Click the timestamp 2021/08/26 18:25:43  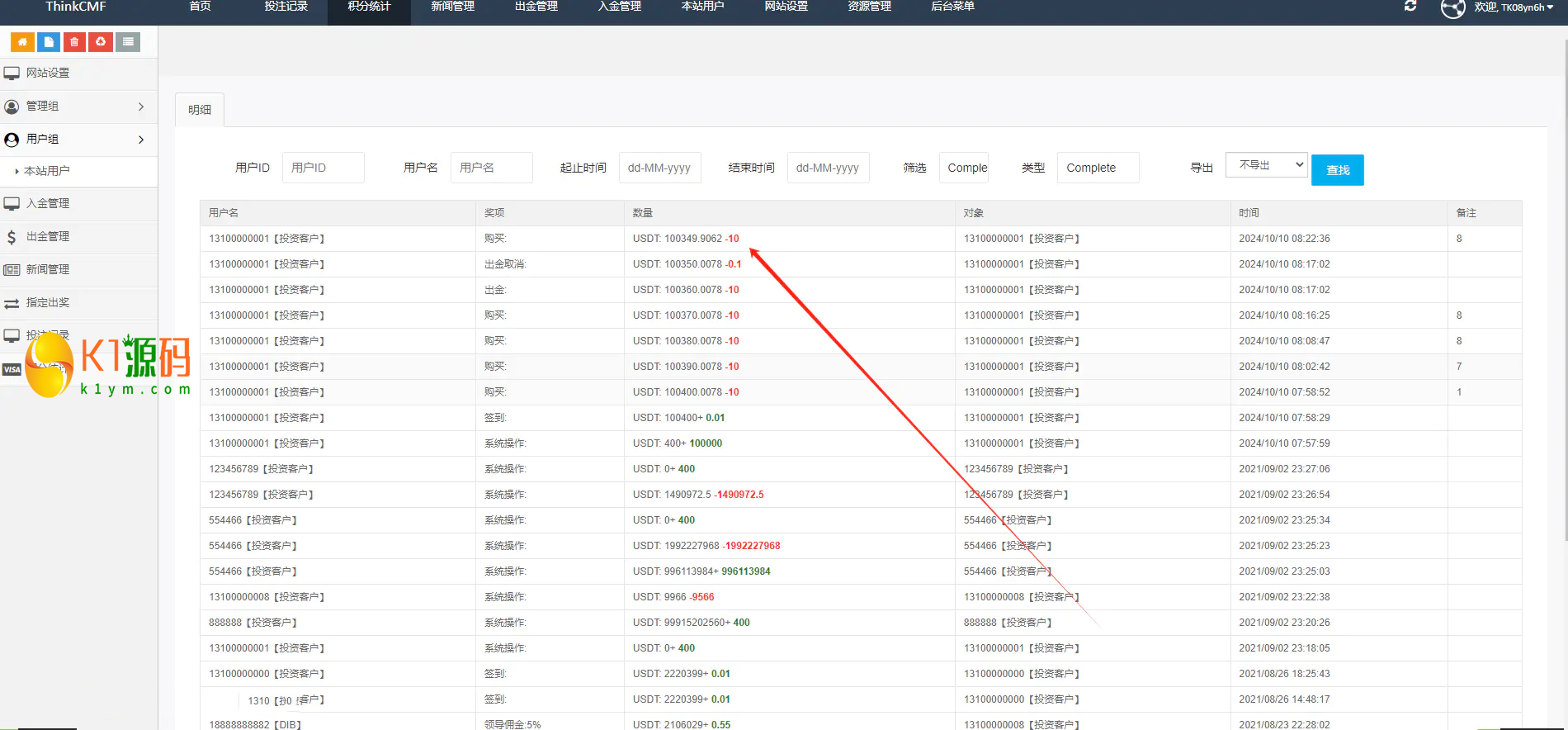(1284, 674)
